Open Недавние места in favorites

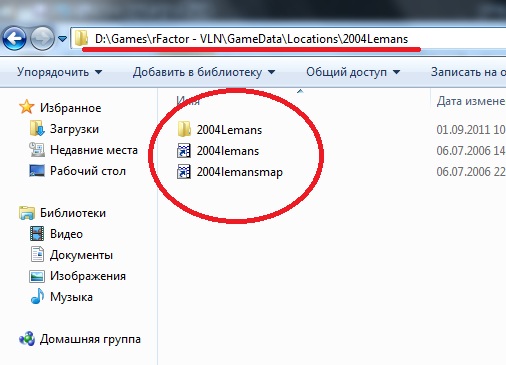click(94, 150)
